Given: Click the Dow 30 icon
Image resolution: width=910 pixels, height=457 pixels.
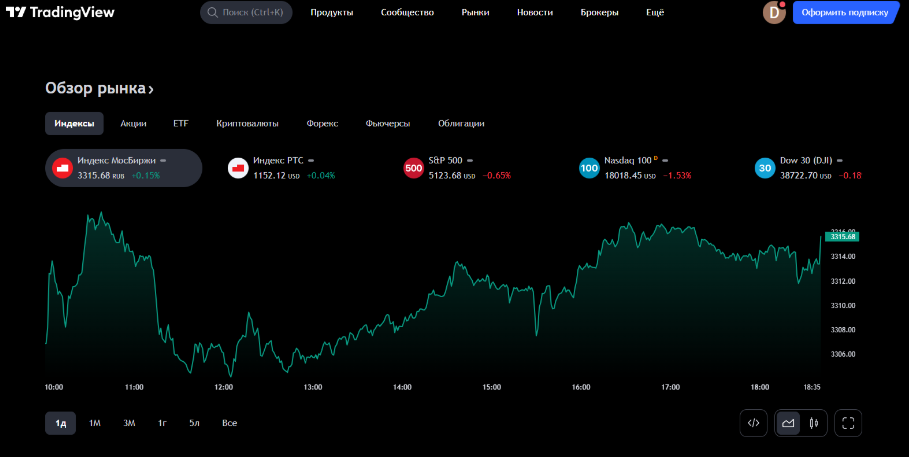Looking at the screenshot, I should click(765, 168).
